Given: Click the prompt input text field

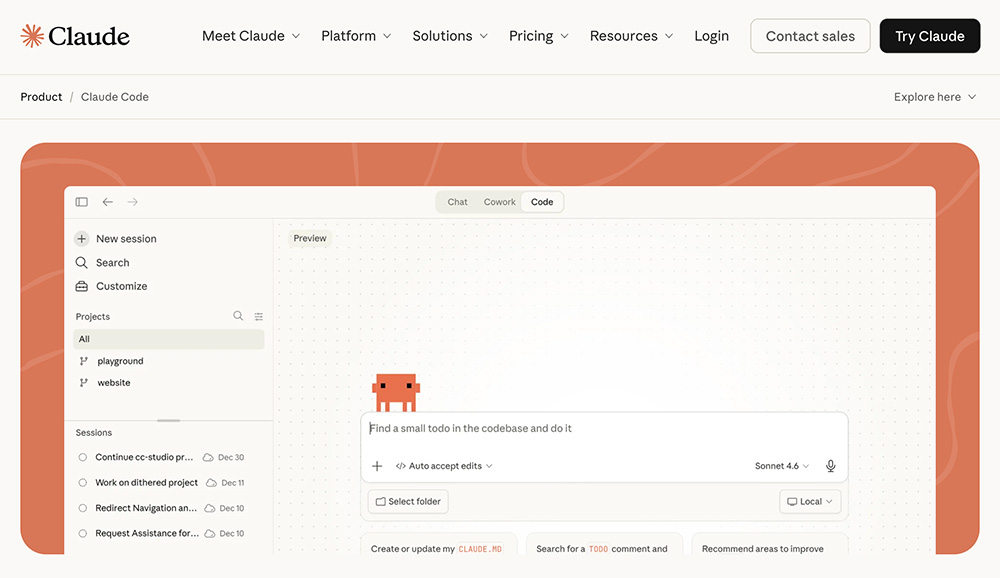Looking at the screenshot, I should (x=600, y=428).
